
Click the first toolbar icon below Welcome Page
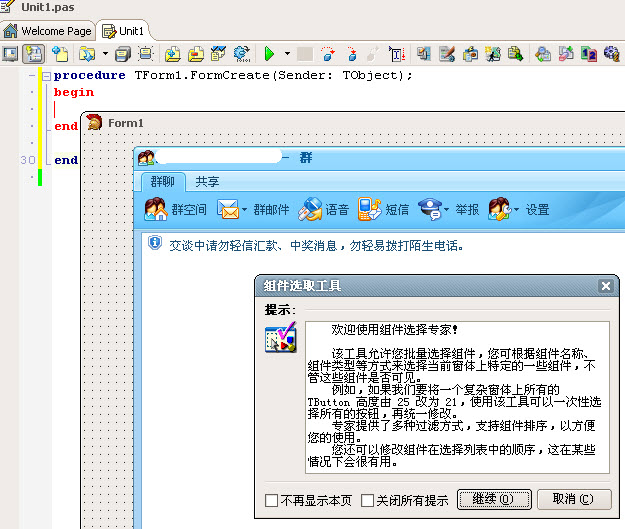pos(10,54)
